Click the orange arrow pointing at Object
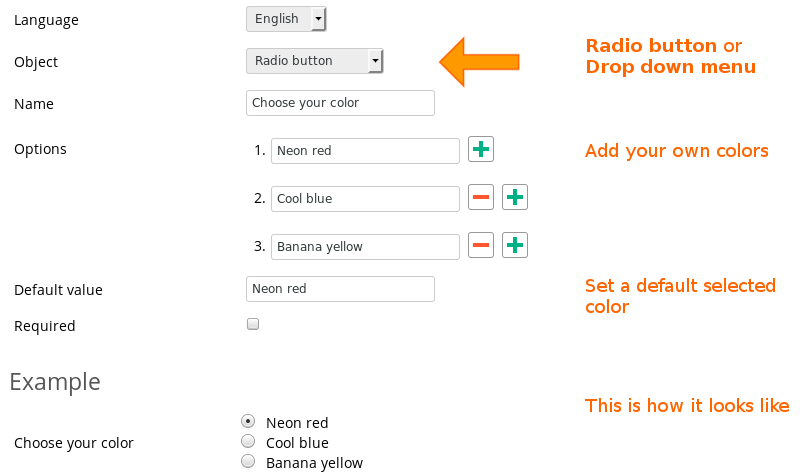800x474 pixels. 479,62
